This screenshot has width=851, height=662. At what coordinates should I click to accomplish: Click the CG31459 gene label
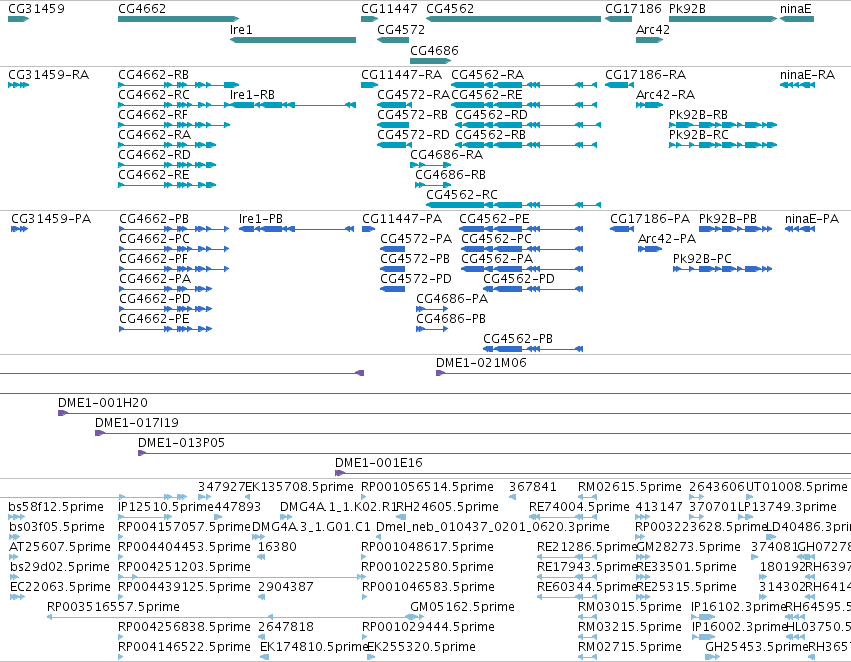36,9
